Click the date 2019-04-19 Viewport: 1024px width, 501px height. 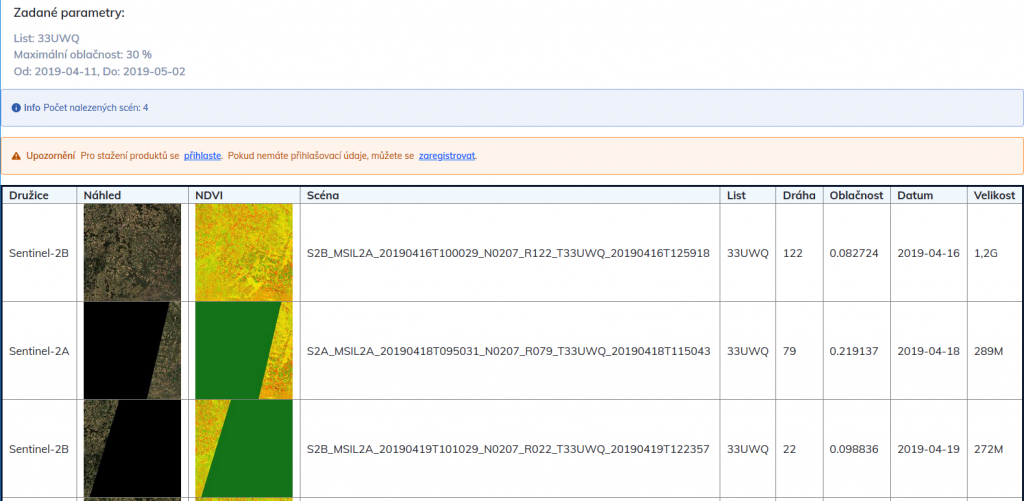click(x=929, y=449)
